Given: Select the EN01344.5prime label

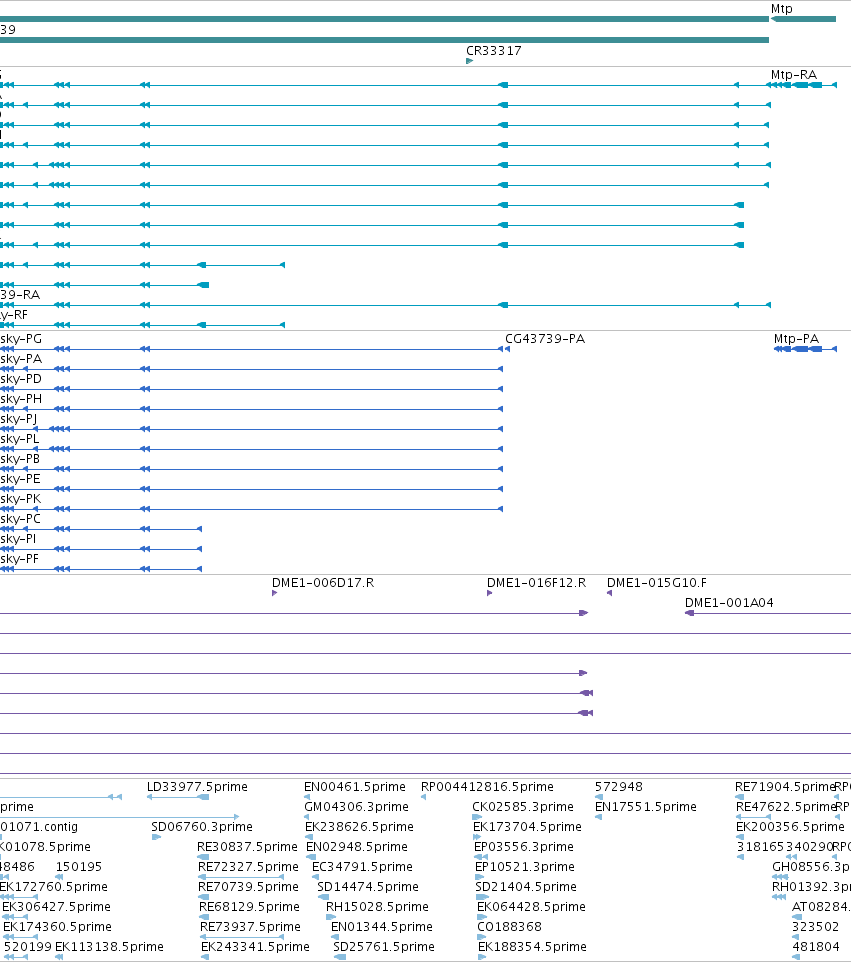Looking at the screenshot, I should coord(382,926).
